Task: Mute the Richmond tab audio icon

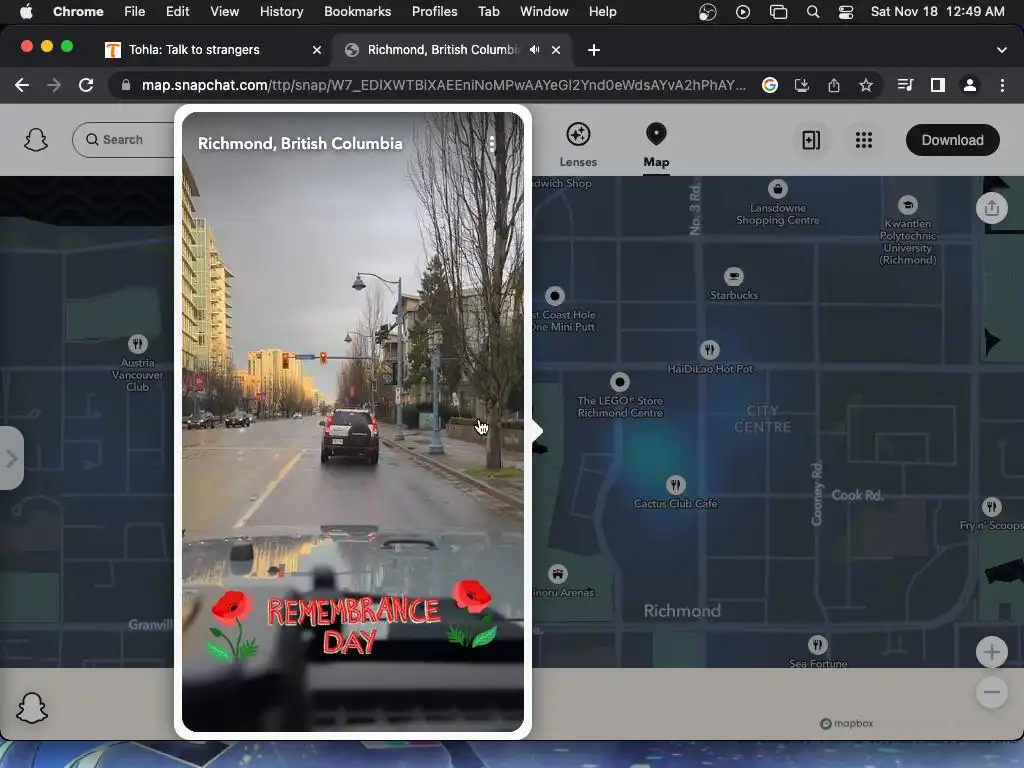Action: point(534,50)
